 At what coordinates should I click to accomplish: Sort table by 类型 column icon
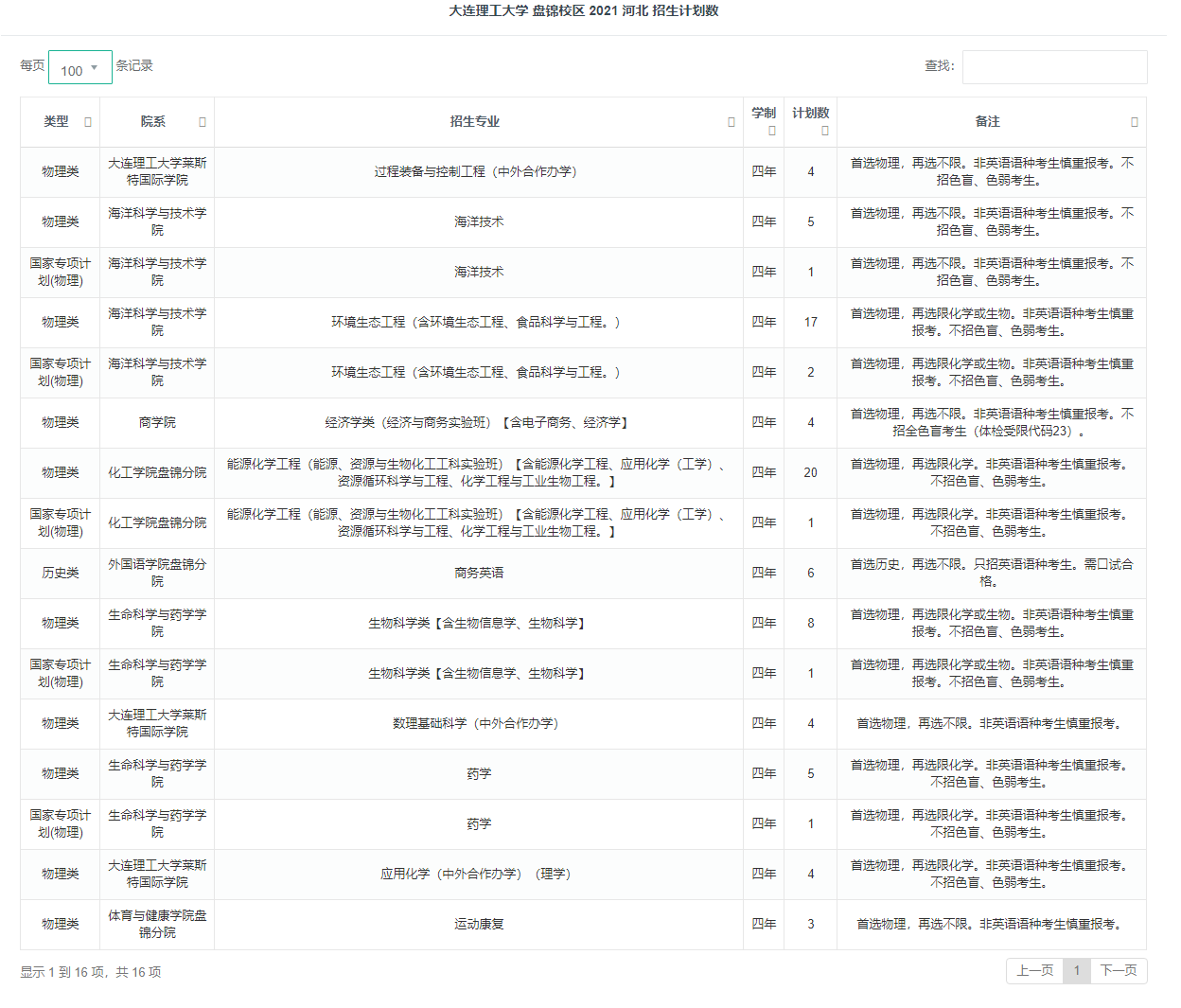pyautogui.click(x=88, y=122)
